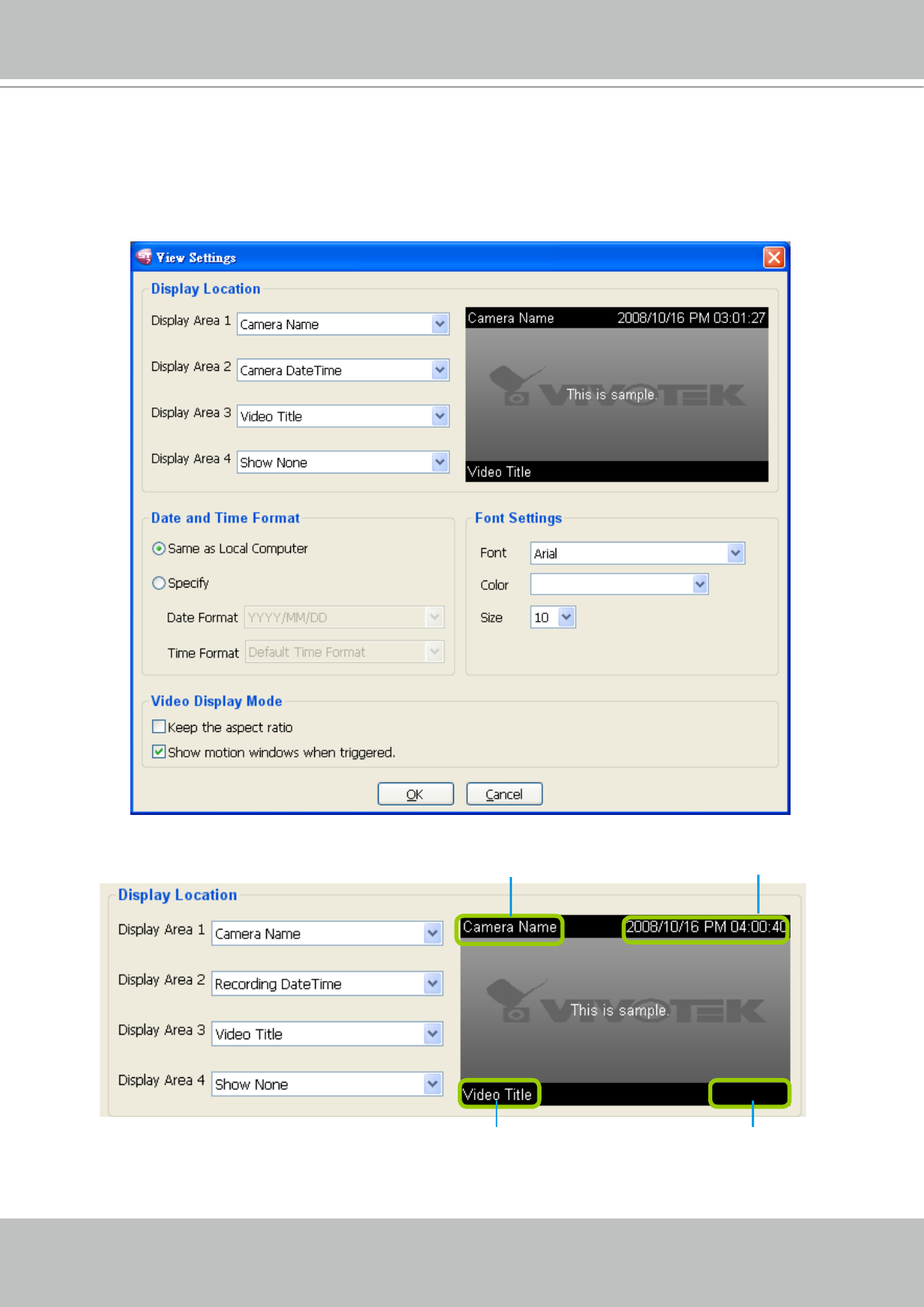Viewport: 924px width, 1307px height.
Task: Click the '2008/10/16 PM 03:01:27' timestamp text
Action: pos(691,317)
